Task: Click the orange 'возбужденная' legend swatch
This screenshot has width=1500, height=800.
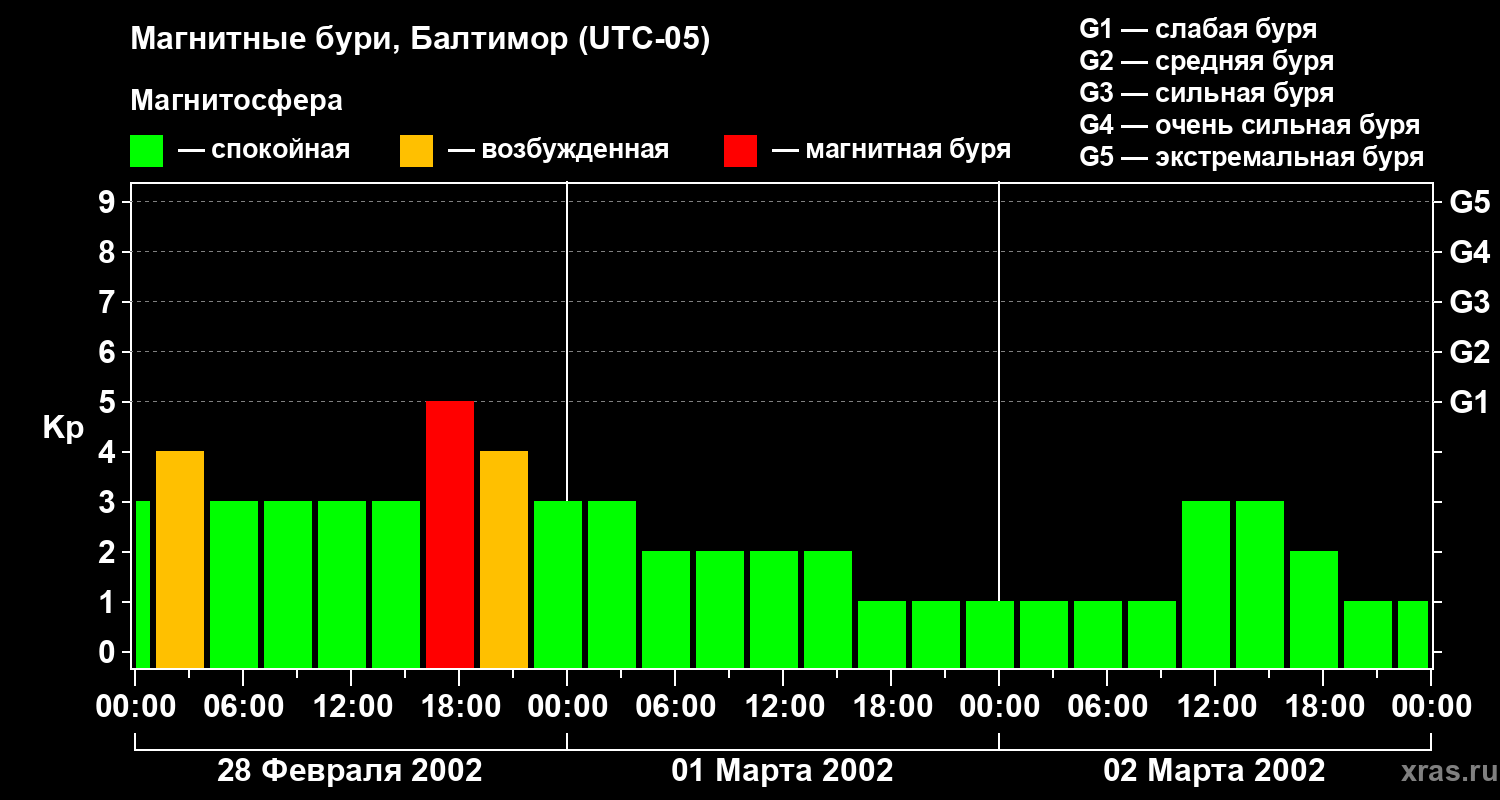Action: tap(416, 151)
